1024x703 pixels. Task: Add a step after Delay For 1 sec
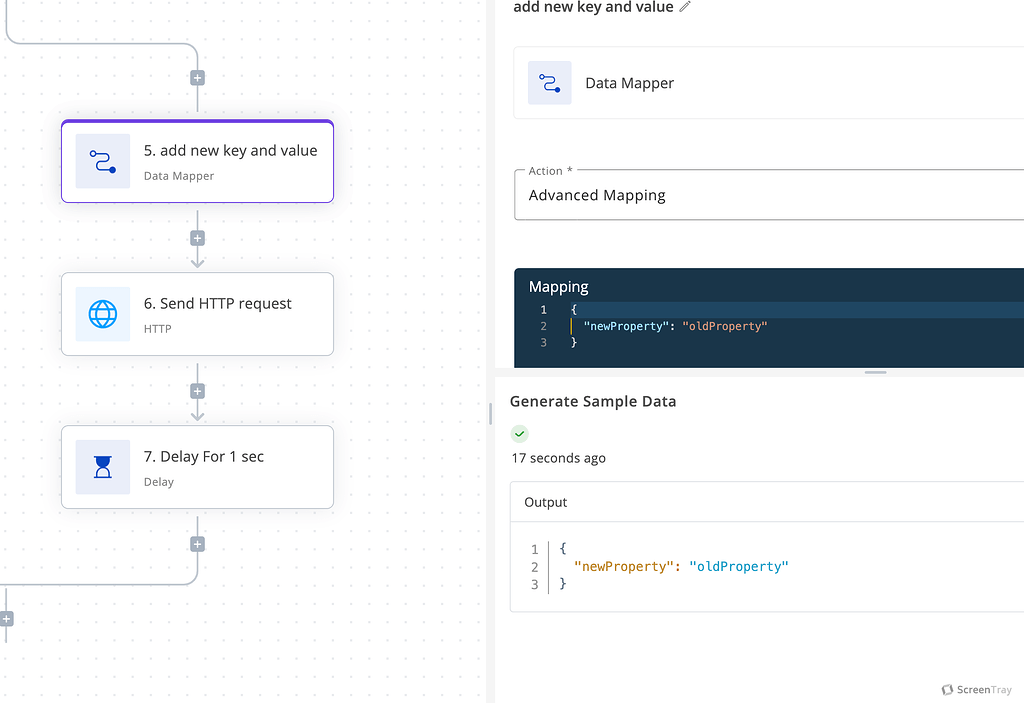pos(197,544)
